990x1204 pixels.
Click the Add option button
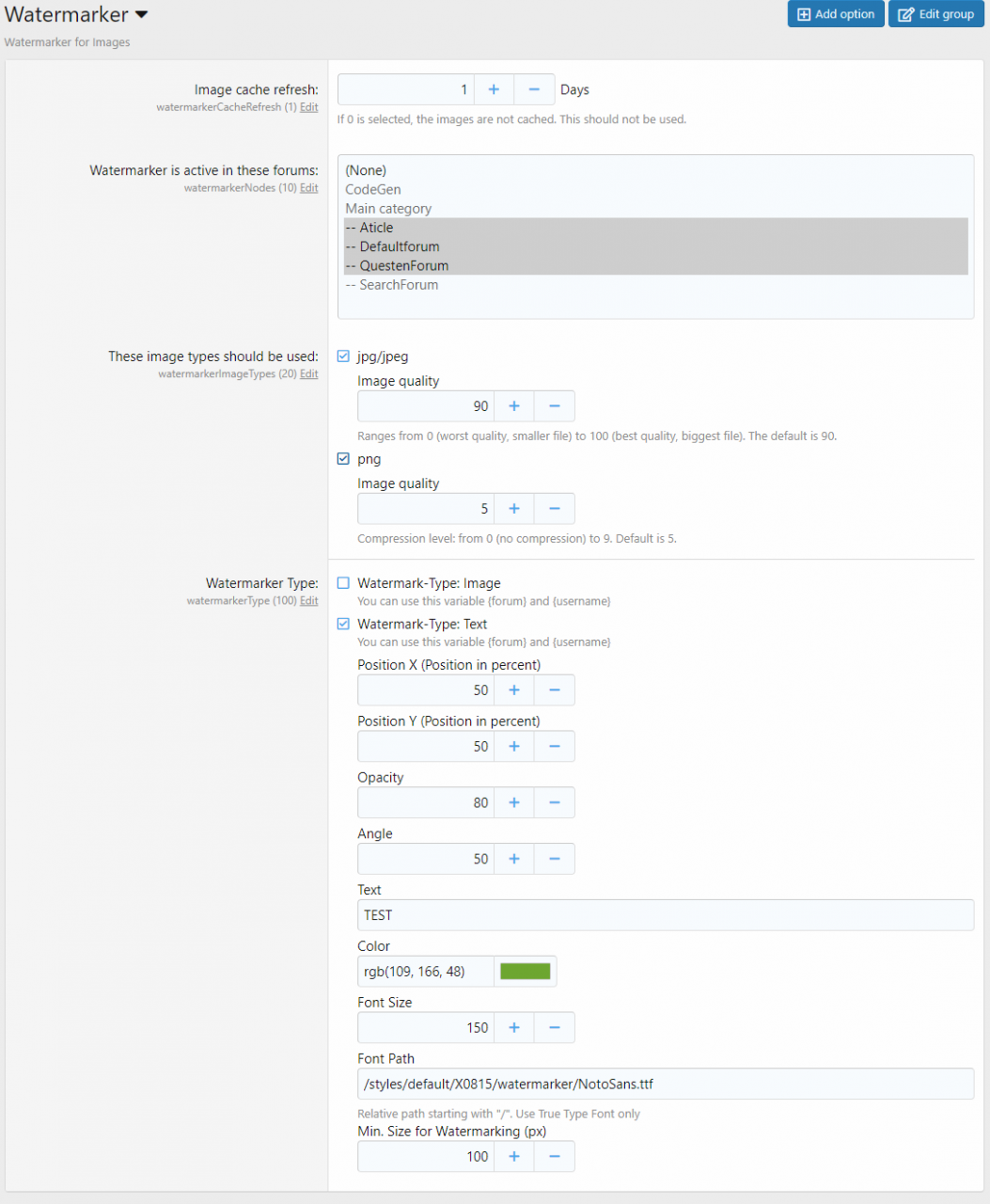(835, 14)
